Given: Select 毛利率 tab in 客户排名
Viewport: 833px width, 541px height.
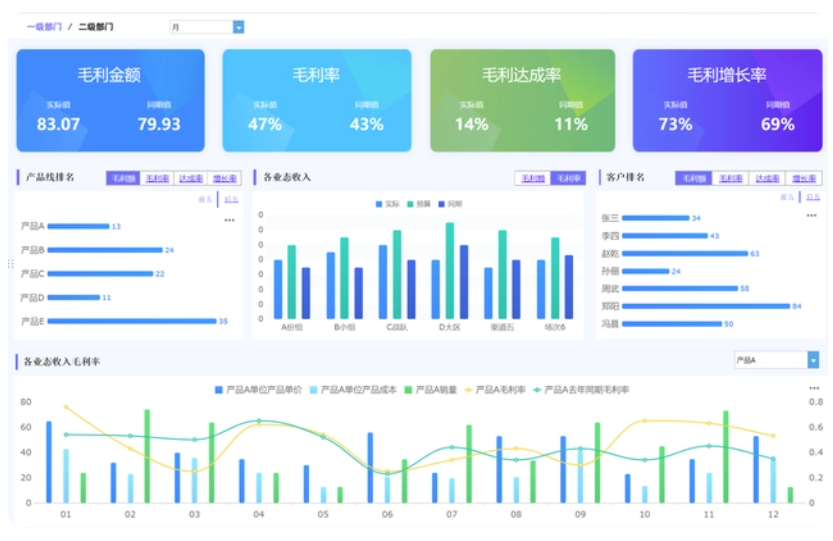Looking at the screenshot, I should [x=730, y=178].
